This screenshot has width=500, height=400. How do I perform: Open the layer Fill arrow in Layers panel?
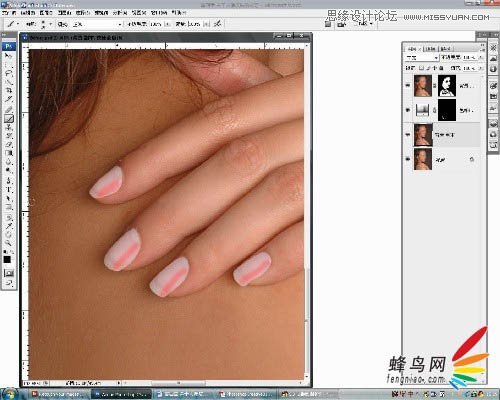click(x=480, y=68)
